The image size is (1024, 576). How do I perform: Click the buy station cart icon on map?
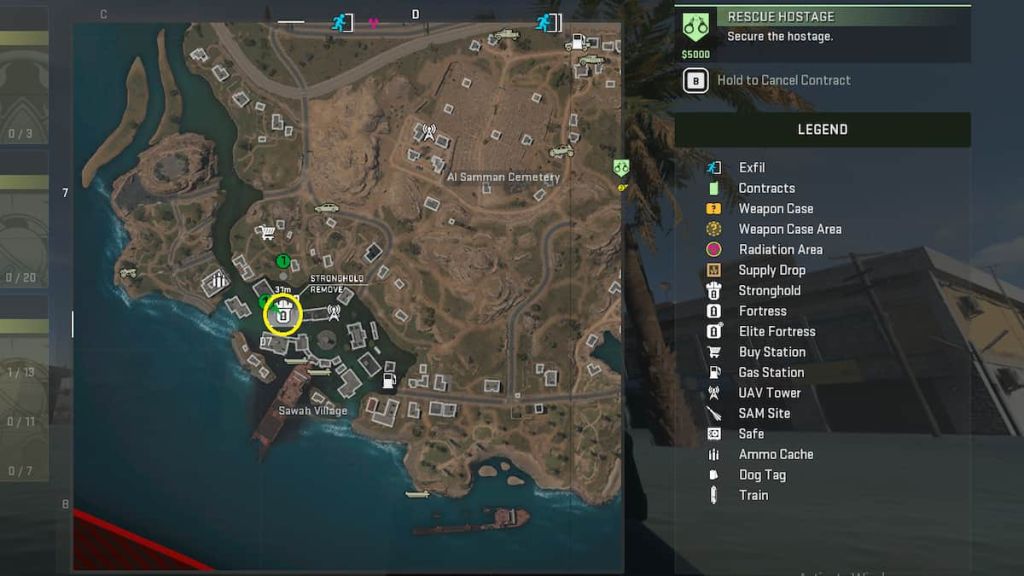(x=264, y=231)
